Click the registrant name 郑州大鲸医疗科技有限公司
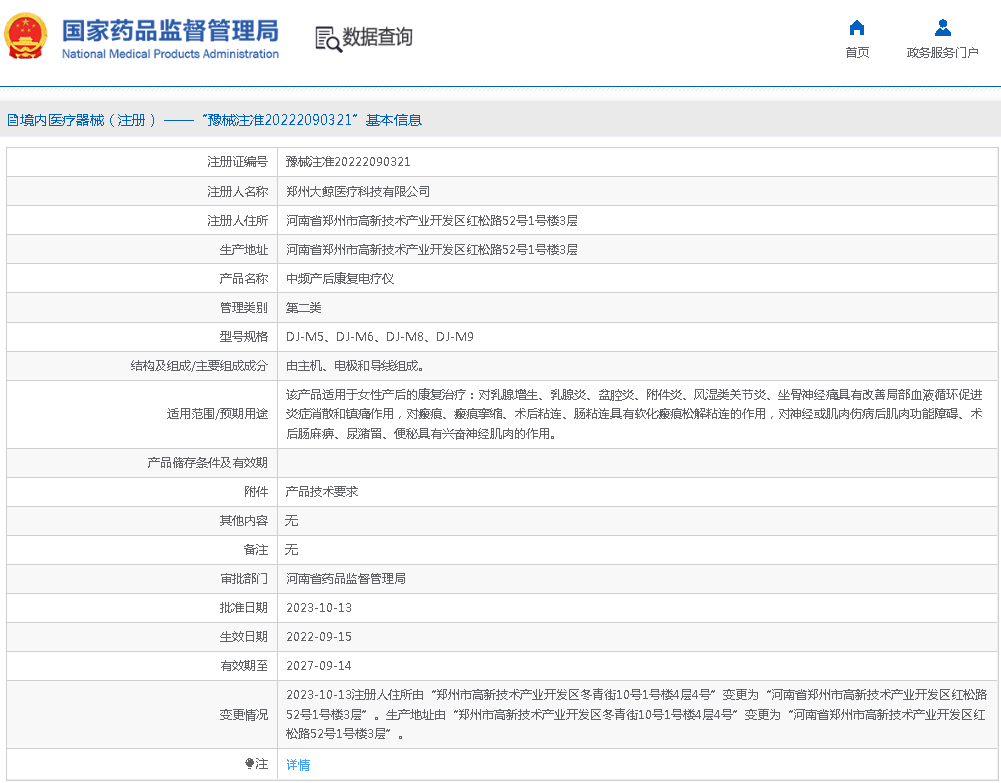Screen dimensions: 1001x783 pyautogui.click(x=358, y=191)
